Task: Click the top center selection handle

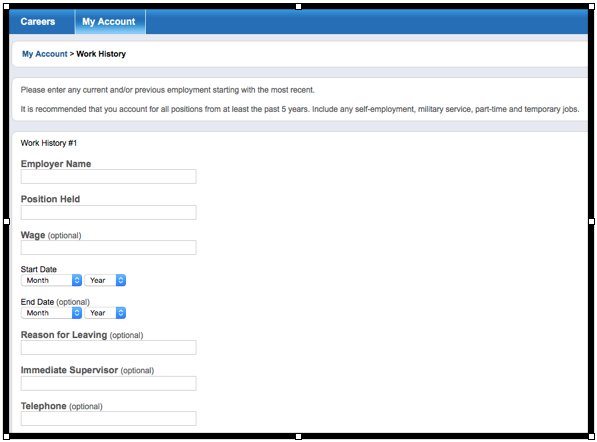Action: pos(298,6)
